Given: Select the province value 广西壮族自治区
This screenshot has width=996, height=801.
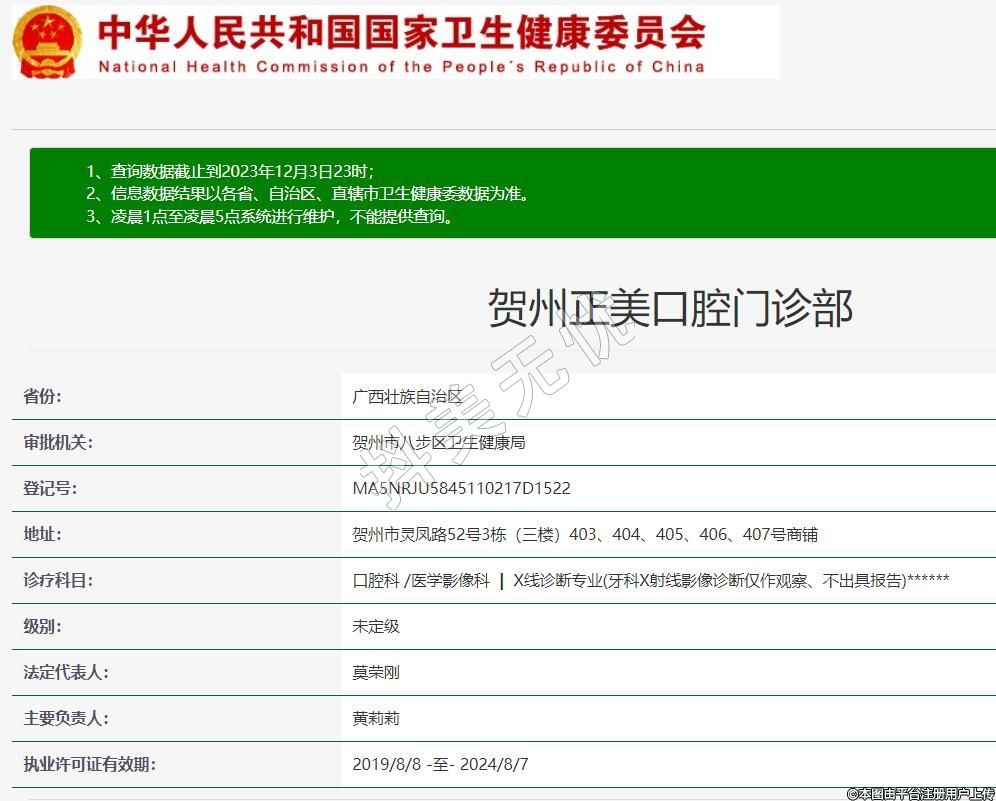Looking at the screenshot, I should pyautogui.click(x=408, y=397).
